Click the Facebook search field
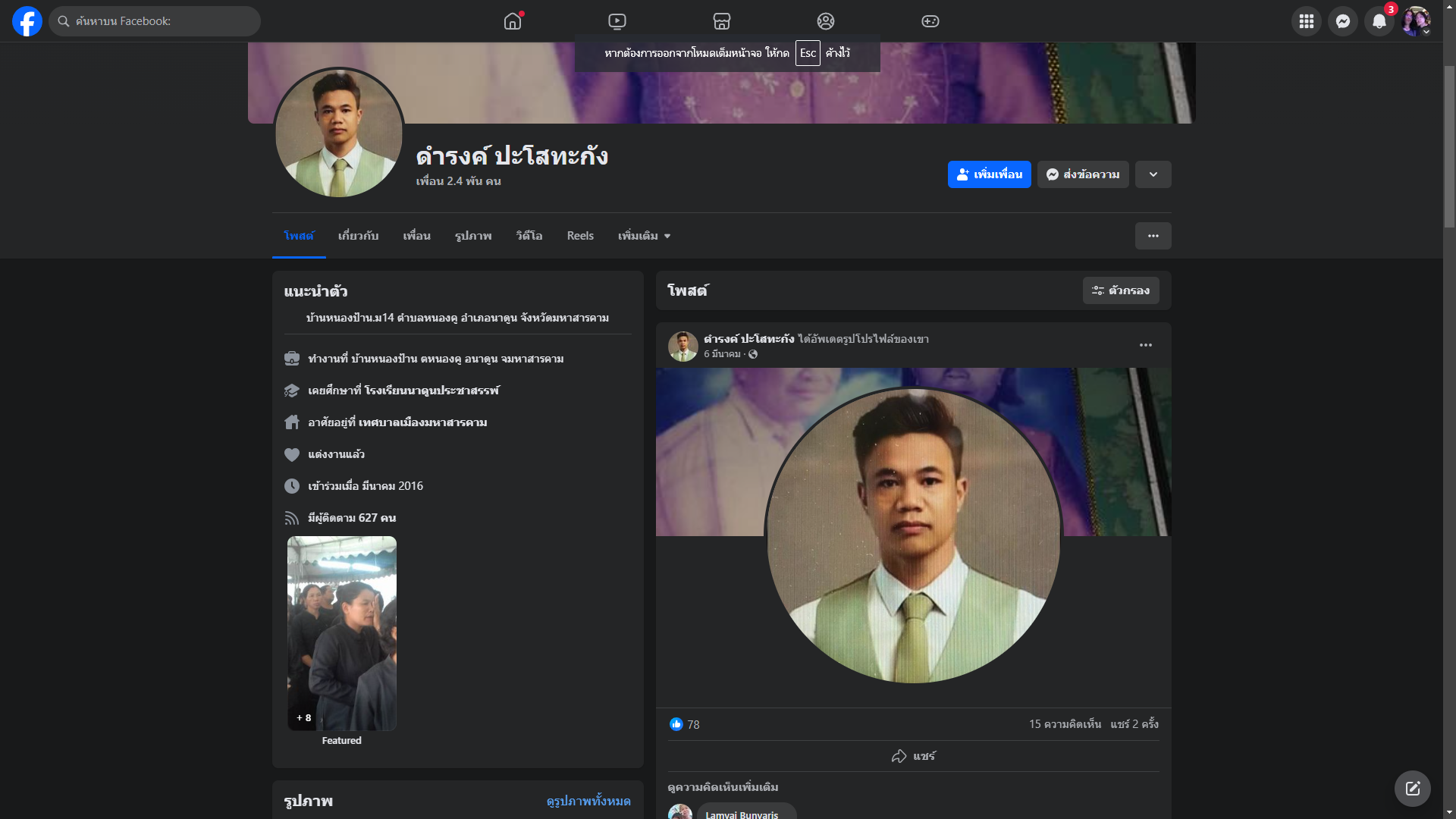1456x819 pixels. [x=155, y=21]
